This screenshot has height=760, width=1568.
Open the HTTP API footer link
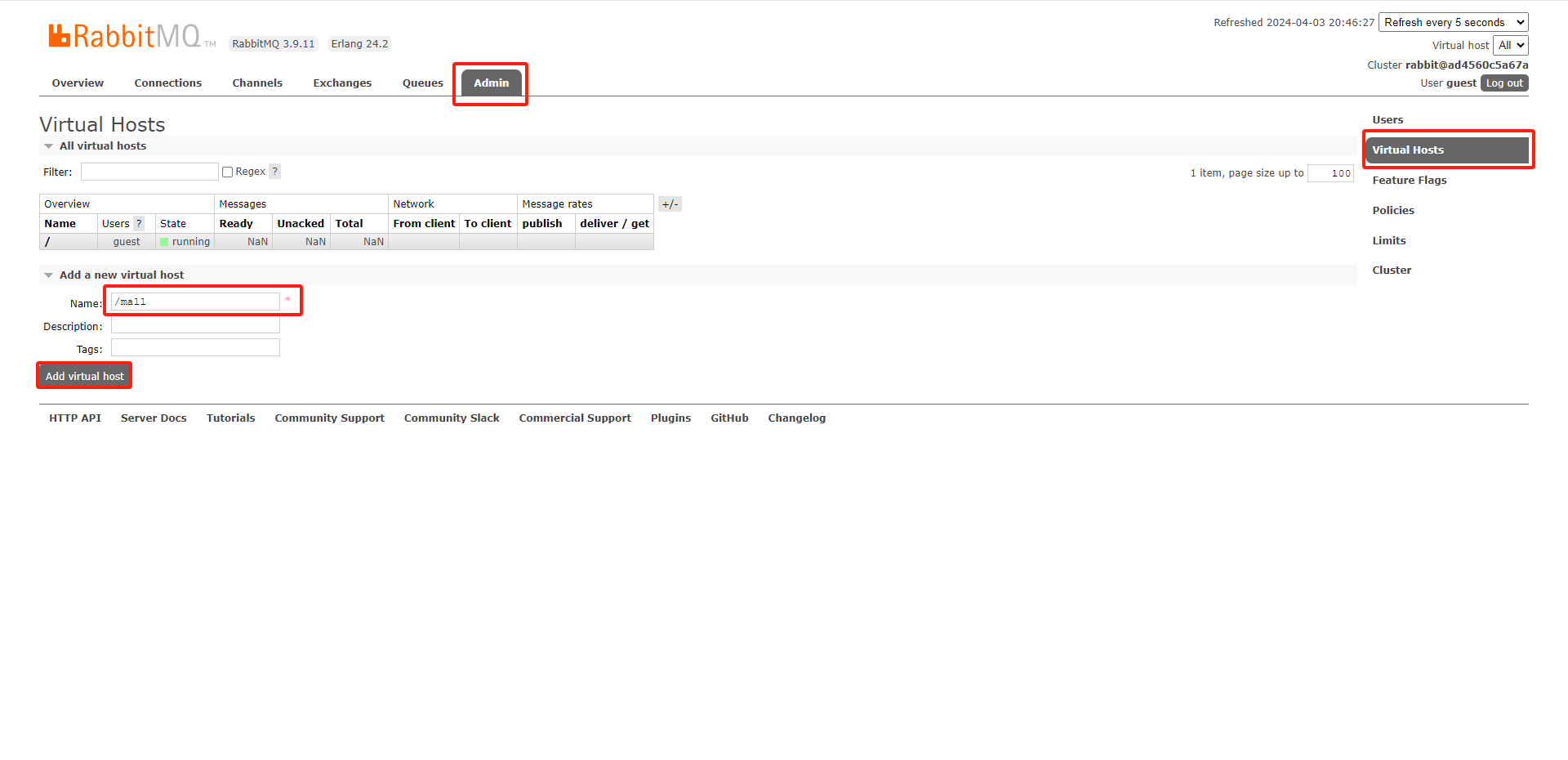pos(75,418)
